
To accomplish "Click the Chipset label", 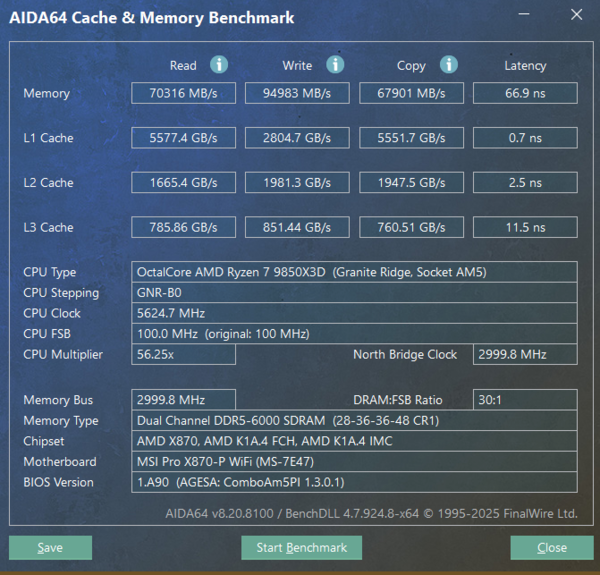I will point(44,441).
